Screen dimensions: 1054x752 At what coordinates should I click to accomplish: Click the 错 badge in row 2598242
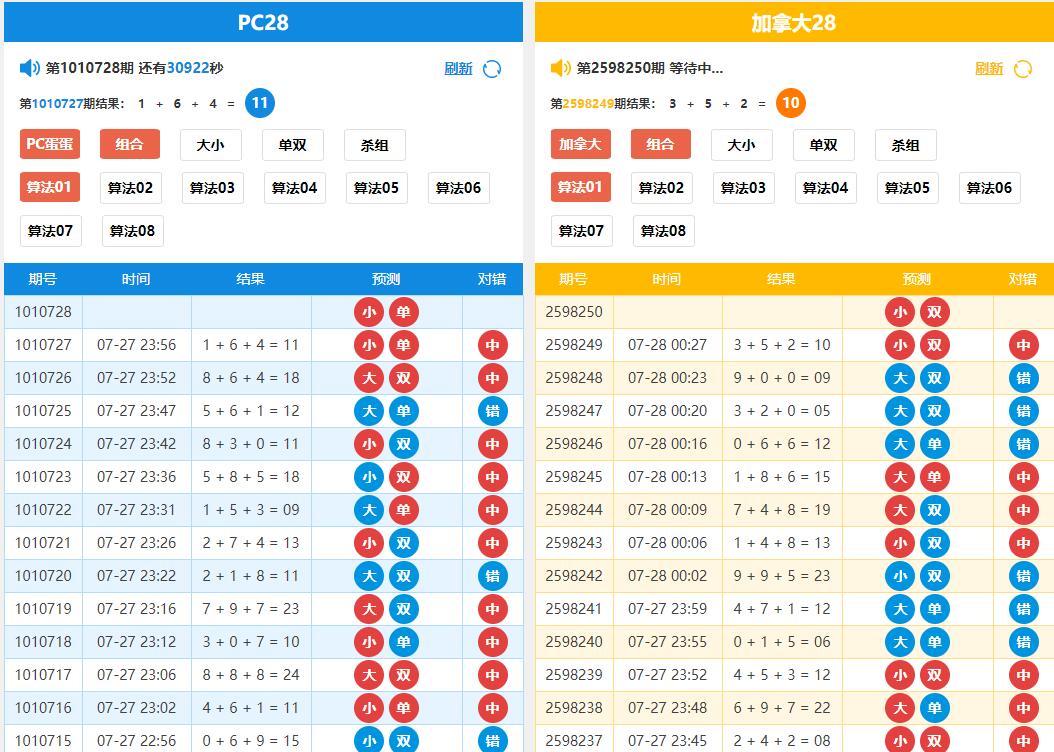click(x=1024, y=576)
